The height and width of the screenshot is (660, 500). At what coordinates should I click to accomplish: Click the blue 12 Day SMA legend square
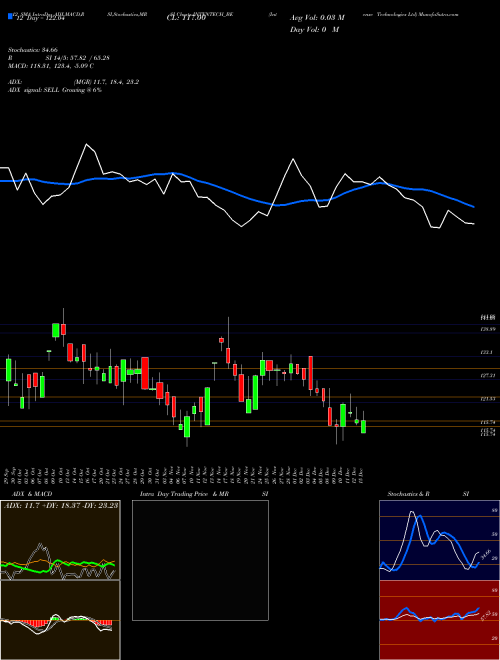coord(10,17)
